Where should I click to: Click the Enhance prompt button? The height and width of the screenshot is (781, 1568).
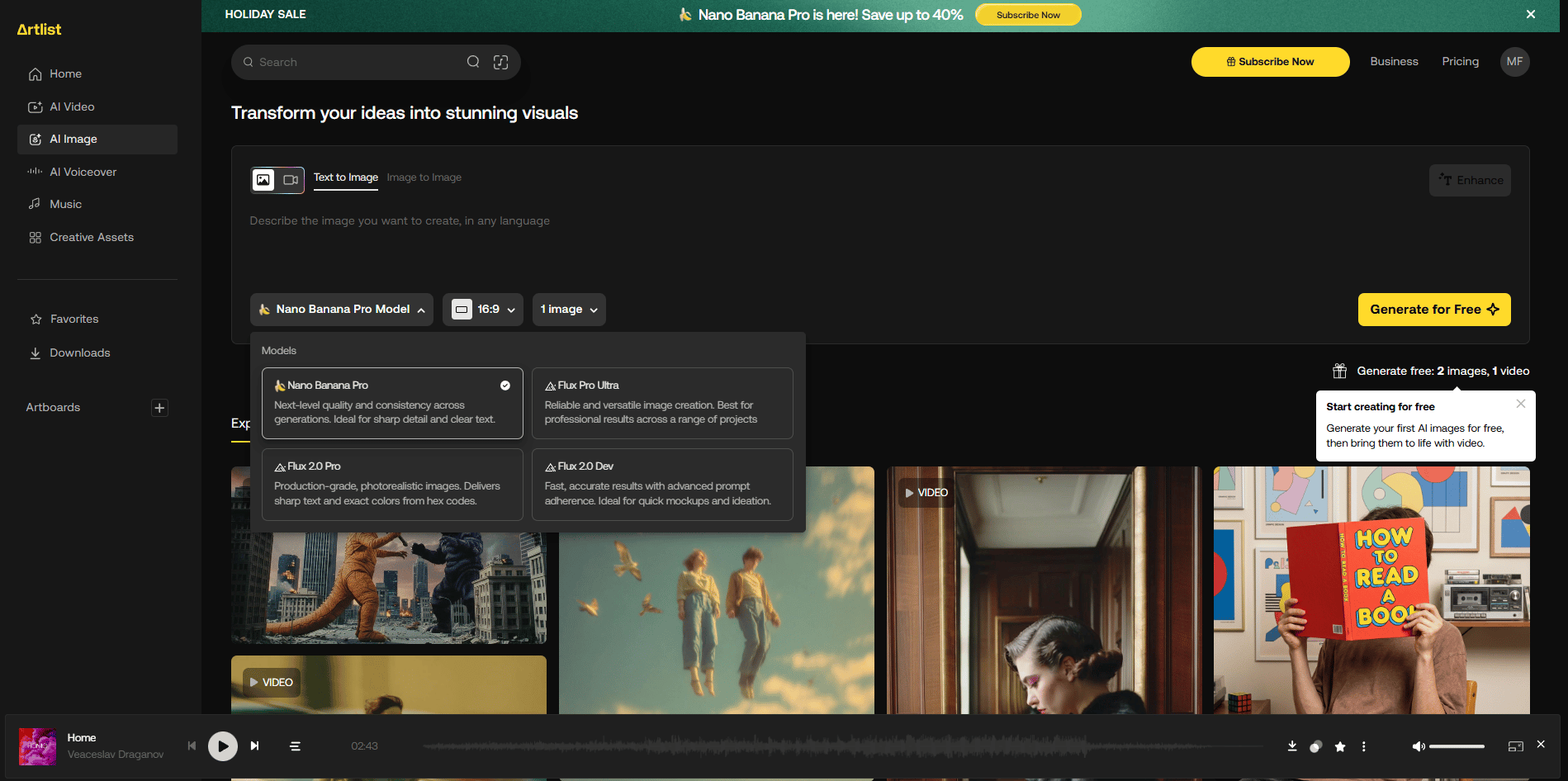coord(1470,181)
